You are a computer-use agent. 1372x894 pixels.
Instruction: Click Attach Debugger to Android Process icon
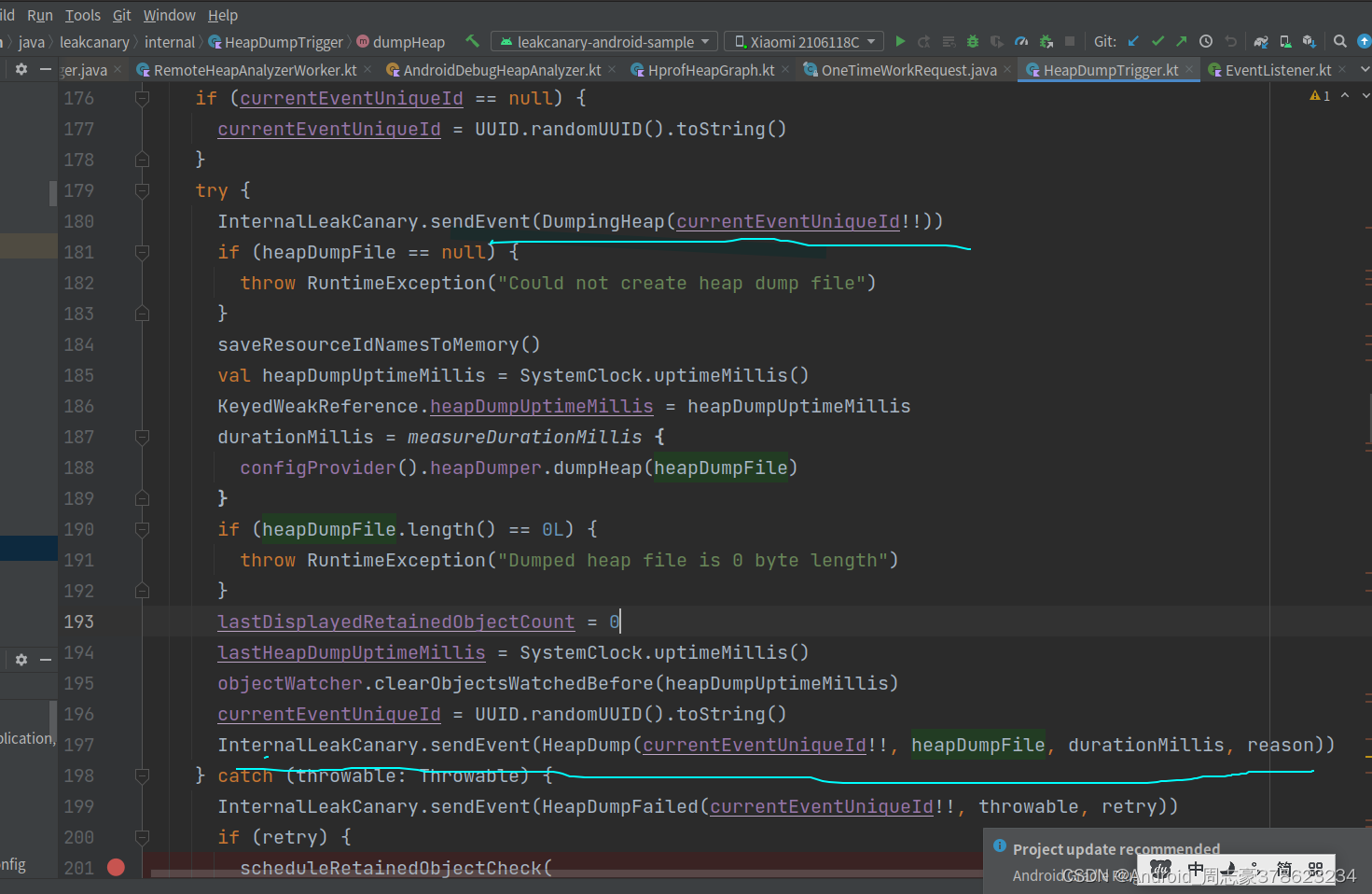[x=1046, y=41]
